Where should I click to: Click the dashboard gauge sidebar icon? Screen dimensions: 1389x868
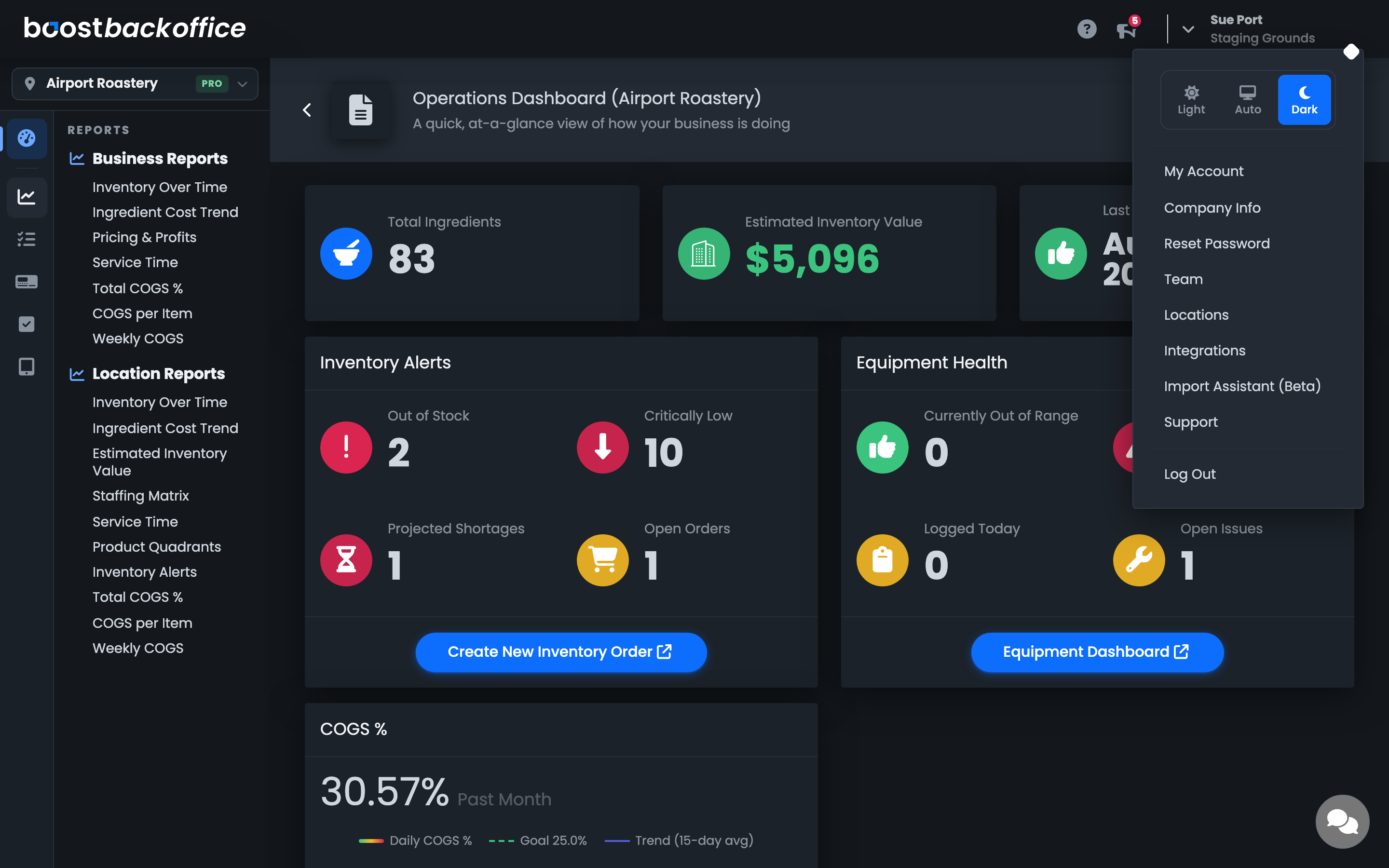pos(27,138)
